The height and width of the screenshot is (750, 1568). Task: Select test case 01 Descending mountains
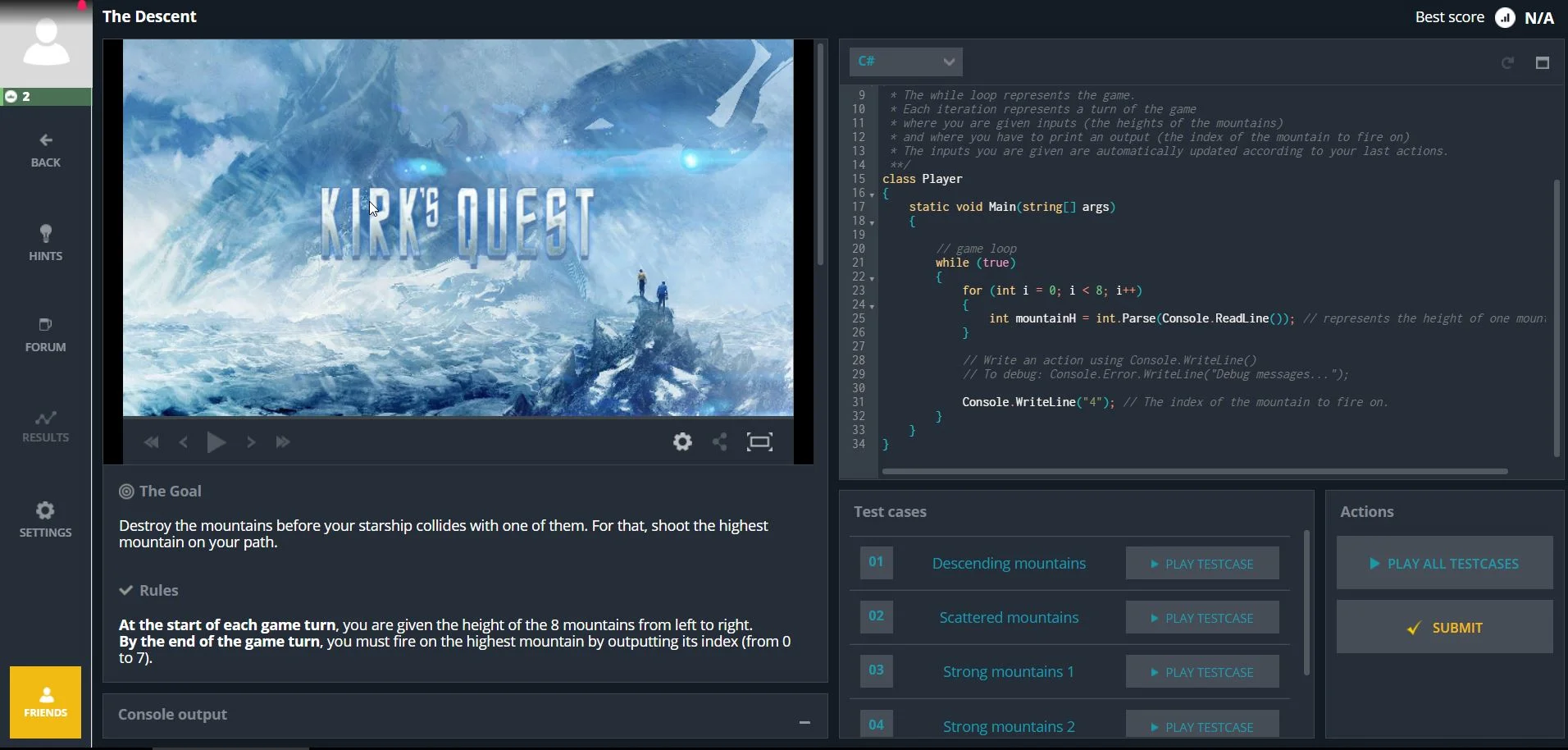point(1009,564)
